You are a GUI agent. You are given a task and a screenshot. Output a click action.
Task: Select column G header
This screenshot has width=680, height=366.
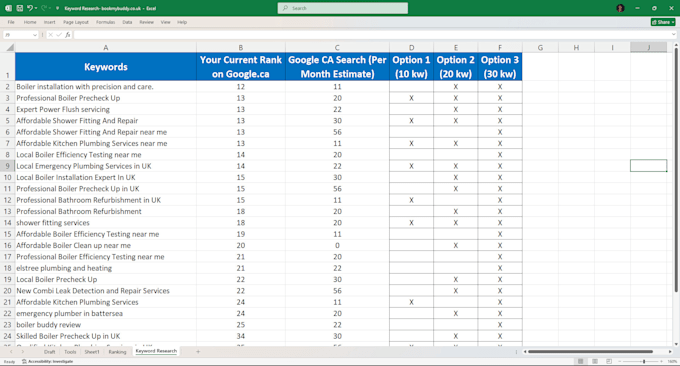[540, 48]
